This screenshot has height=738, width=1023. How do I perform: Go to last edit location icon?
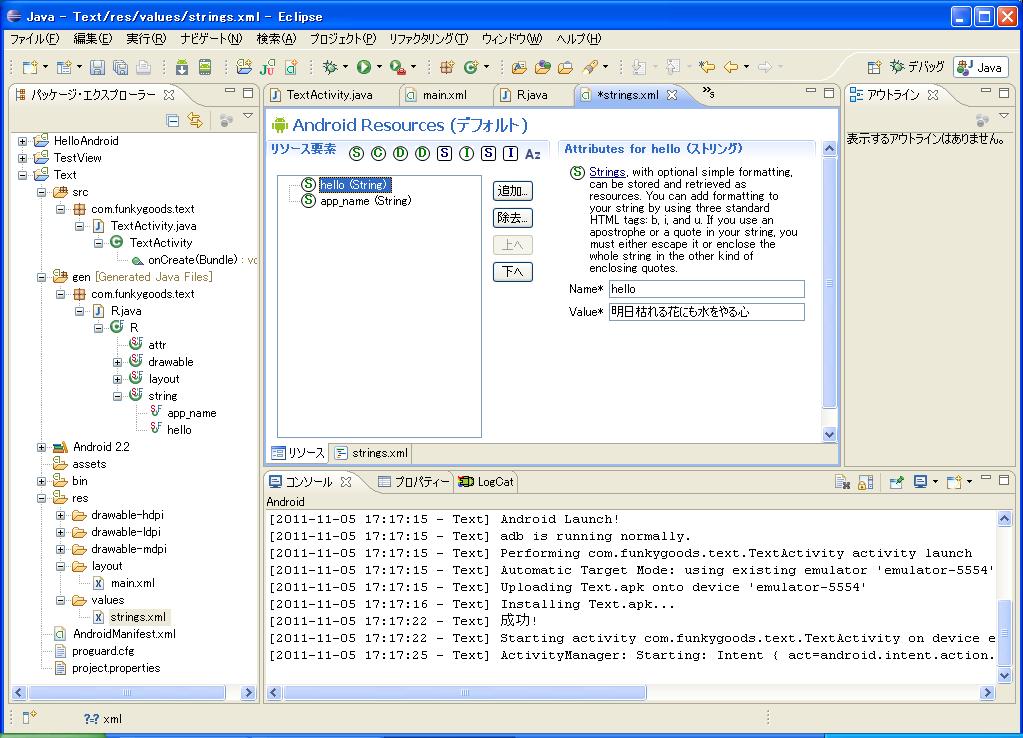pyautogui.click(x=707, y=67)
